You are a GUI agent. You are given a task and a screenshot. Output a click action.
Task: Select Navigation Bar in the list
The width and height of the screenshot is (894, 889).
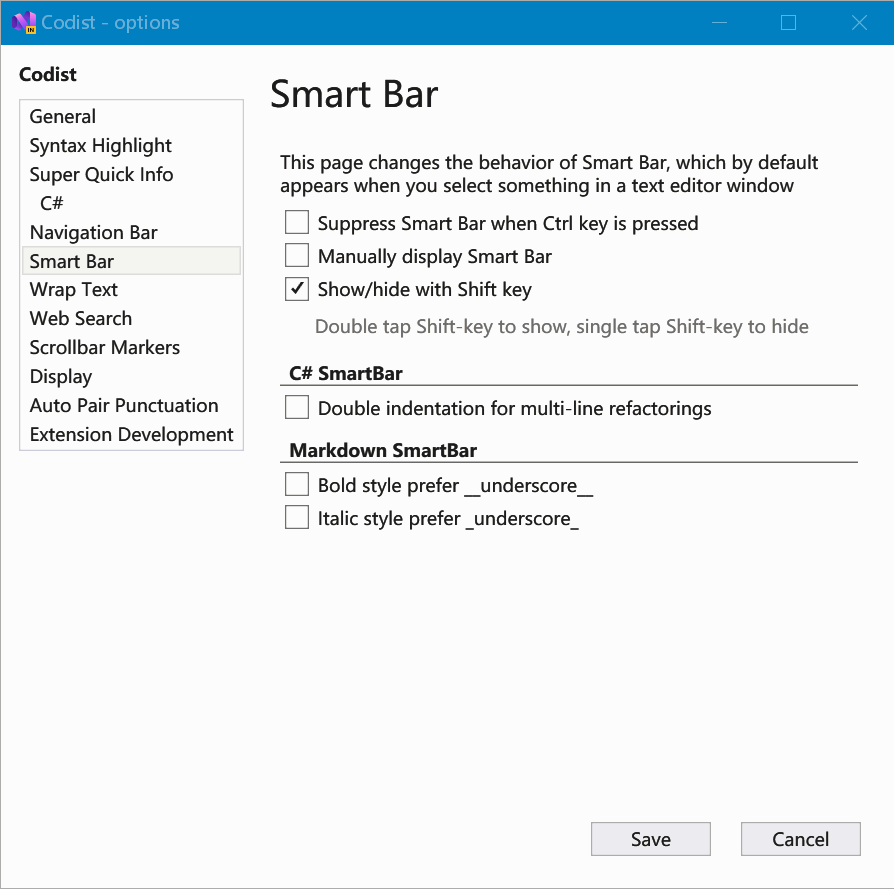click(131, 232)
